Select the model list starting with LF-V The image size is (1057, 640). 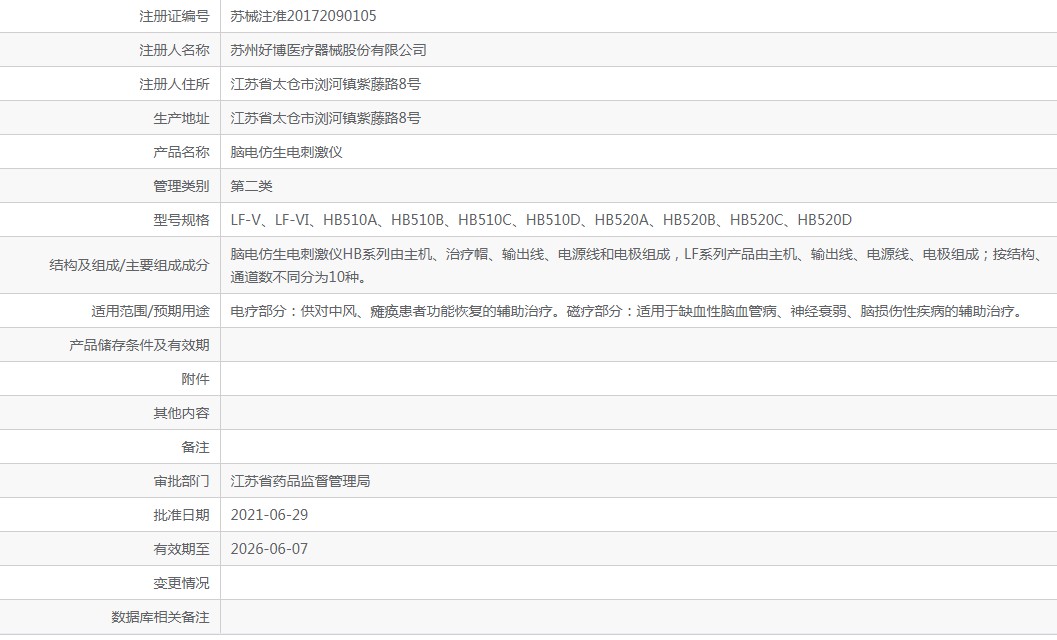click(x=541, y=220)
